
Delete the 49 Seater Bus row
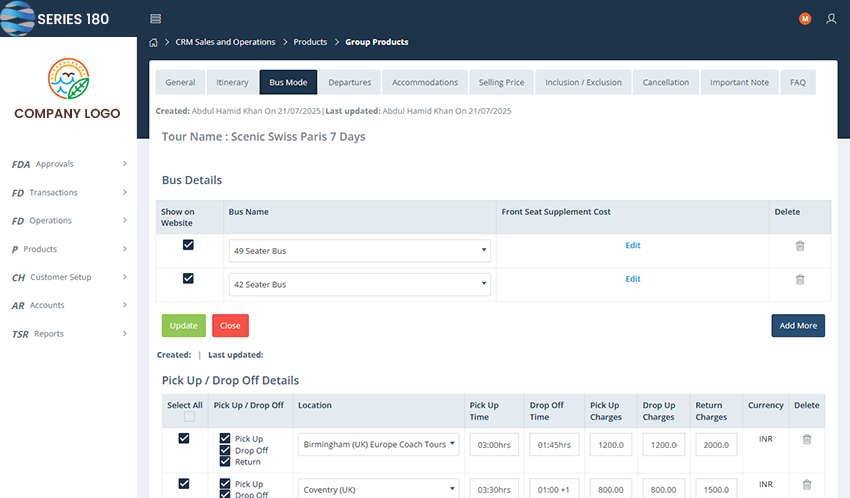click(x=800, y=246)
